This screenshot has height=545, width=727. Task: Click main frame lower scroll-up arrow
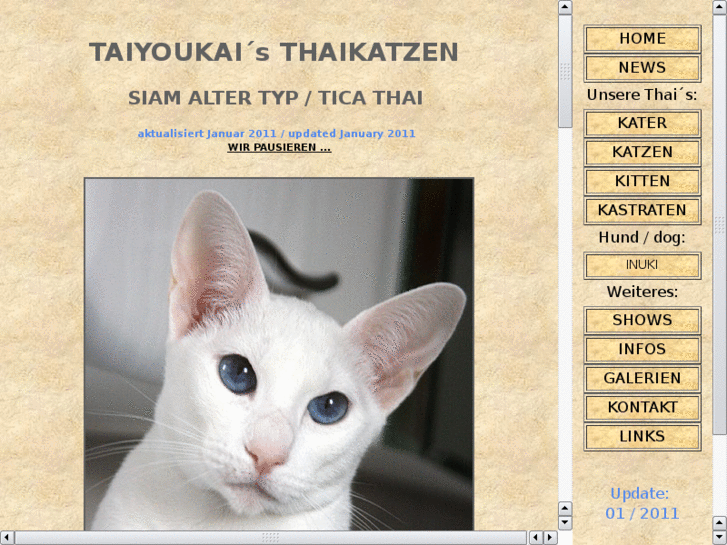tap(565, 508)
